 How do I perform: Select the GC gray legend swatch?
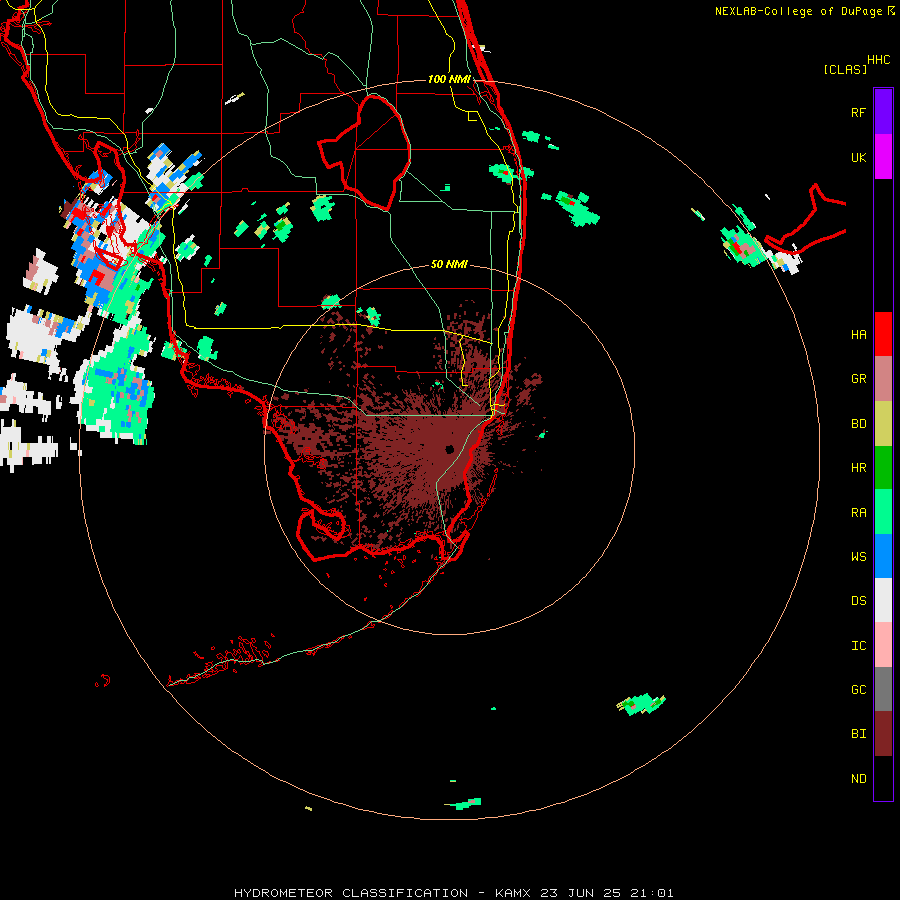(883, 689)
